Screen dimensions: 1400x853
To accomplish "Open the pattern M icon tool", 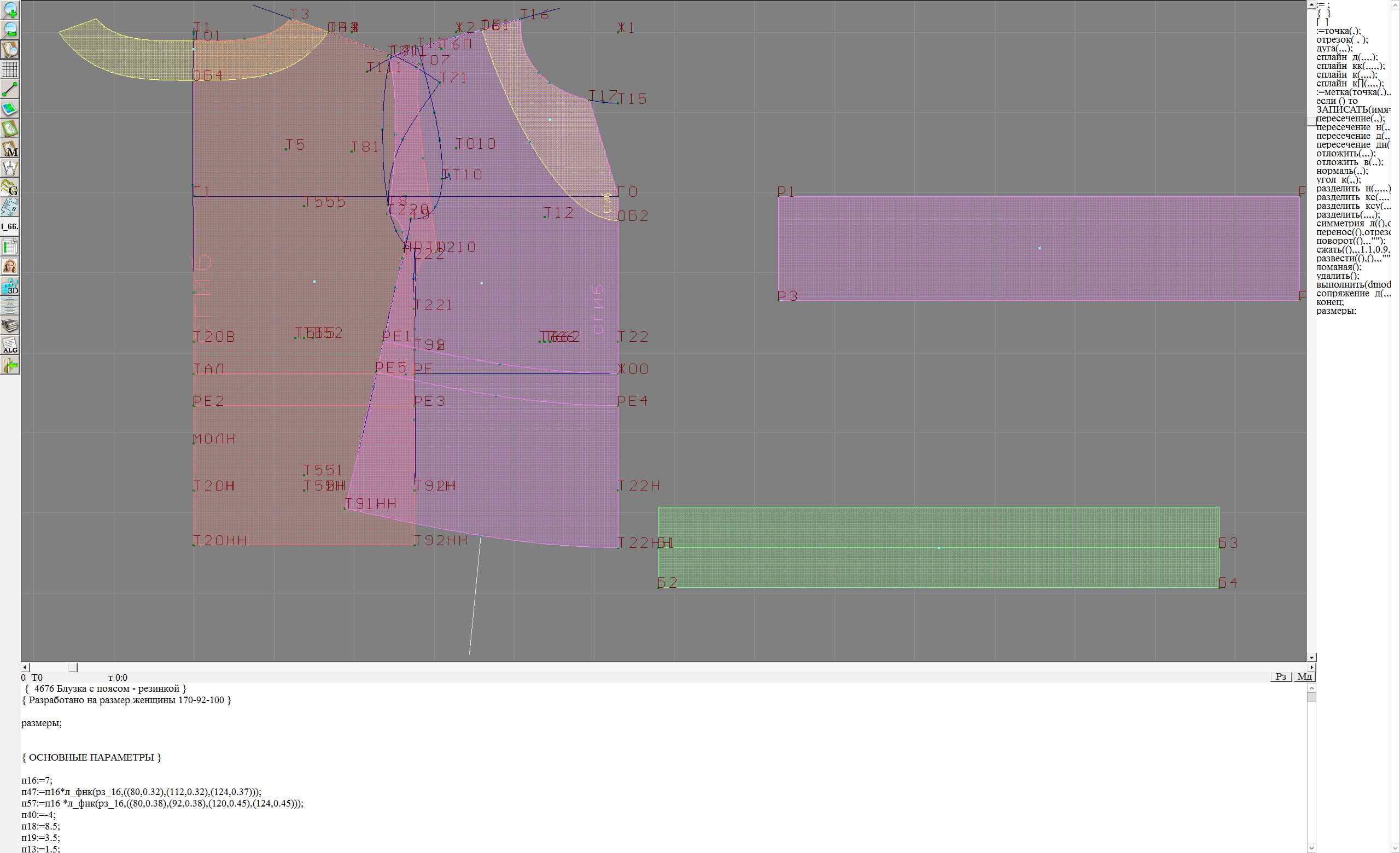I will pos(10,149).
